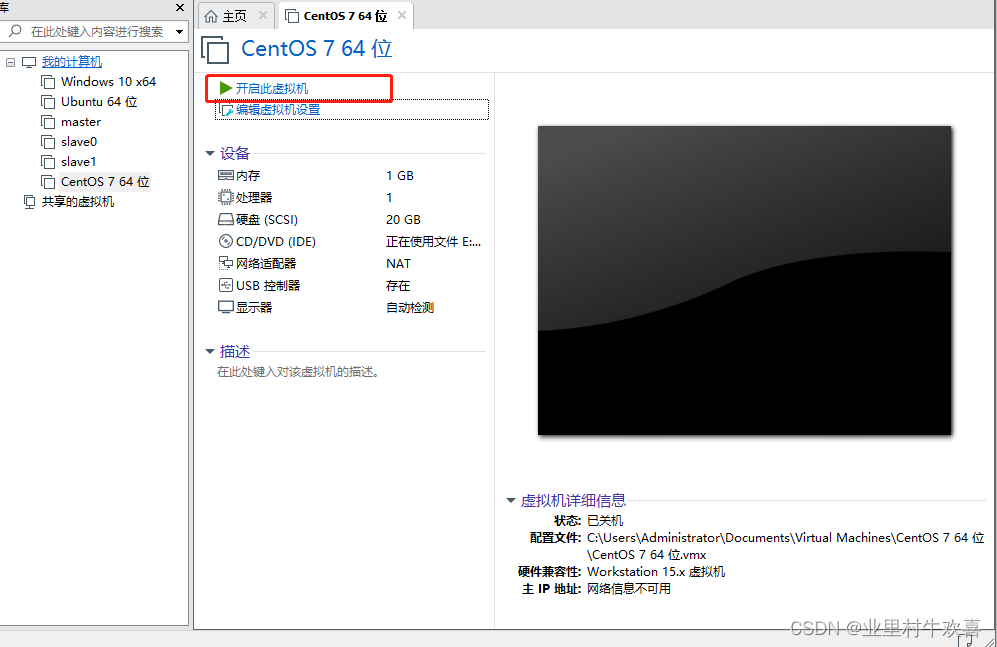Click the NAT network value
997x647 pixels.
(x=398, y=263)
